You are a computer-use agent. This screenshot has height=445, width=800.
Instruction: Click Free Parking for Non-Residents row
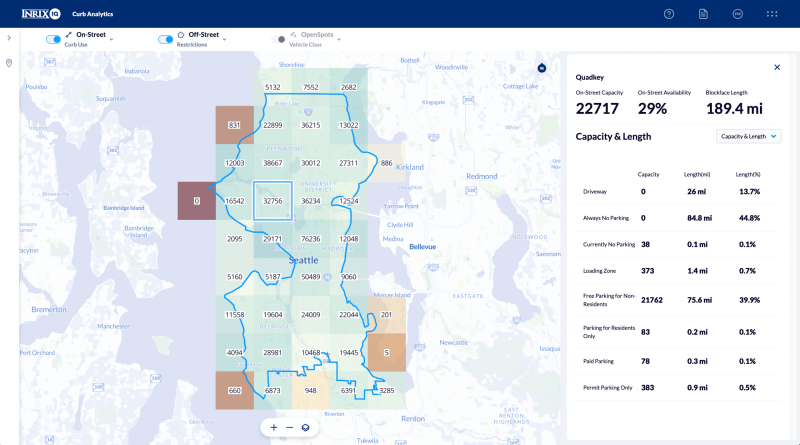click(679, 300)
